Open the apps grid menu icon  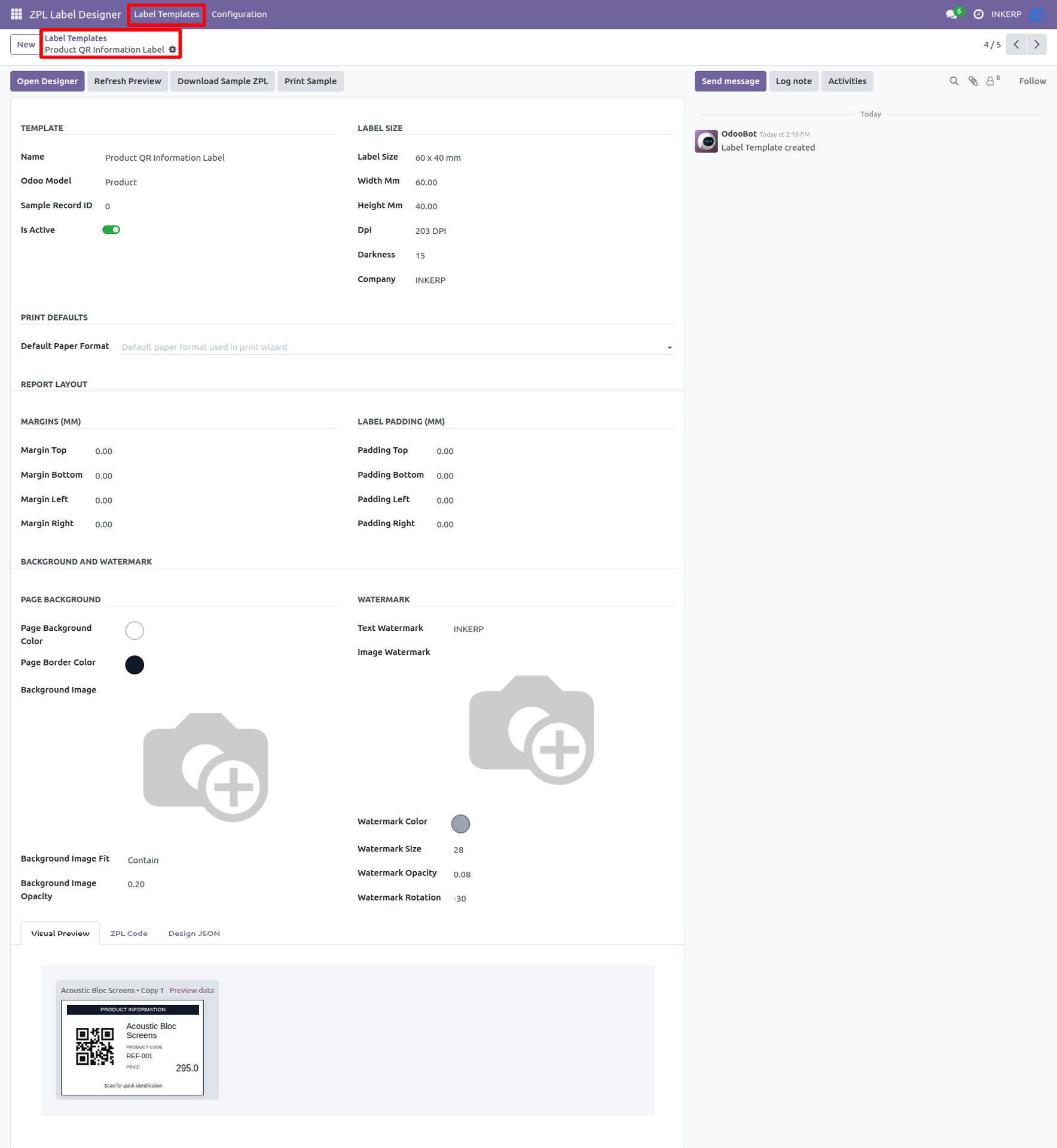tap(16, 14)
